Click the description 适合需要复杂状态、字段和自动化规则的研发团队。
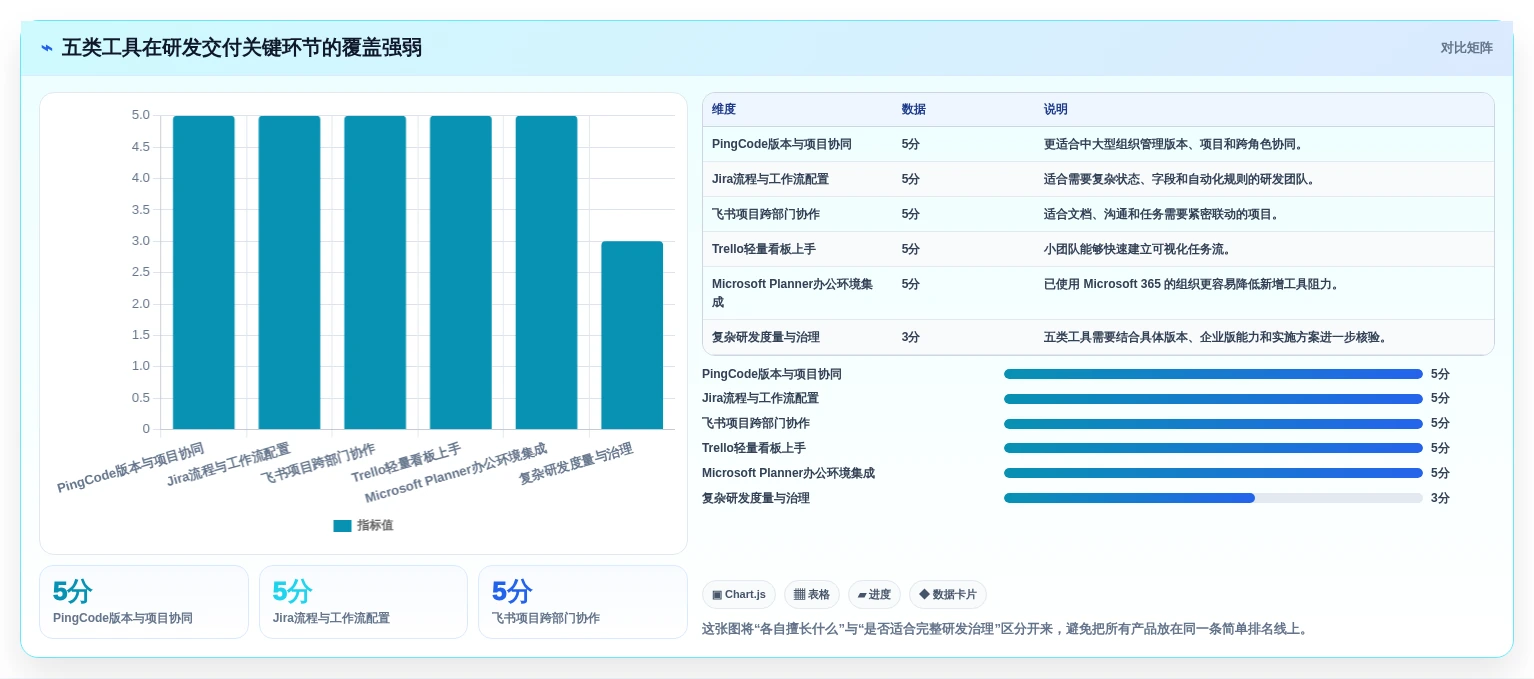The width and height of the screenshot is (1534, 679). (x=1180, y=179)
